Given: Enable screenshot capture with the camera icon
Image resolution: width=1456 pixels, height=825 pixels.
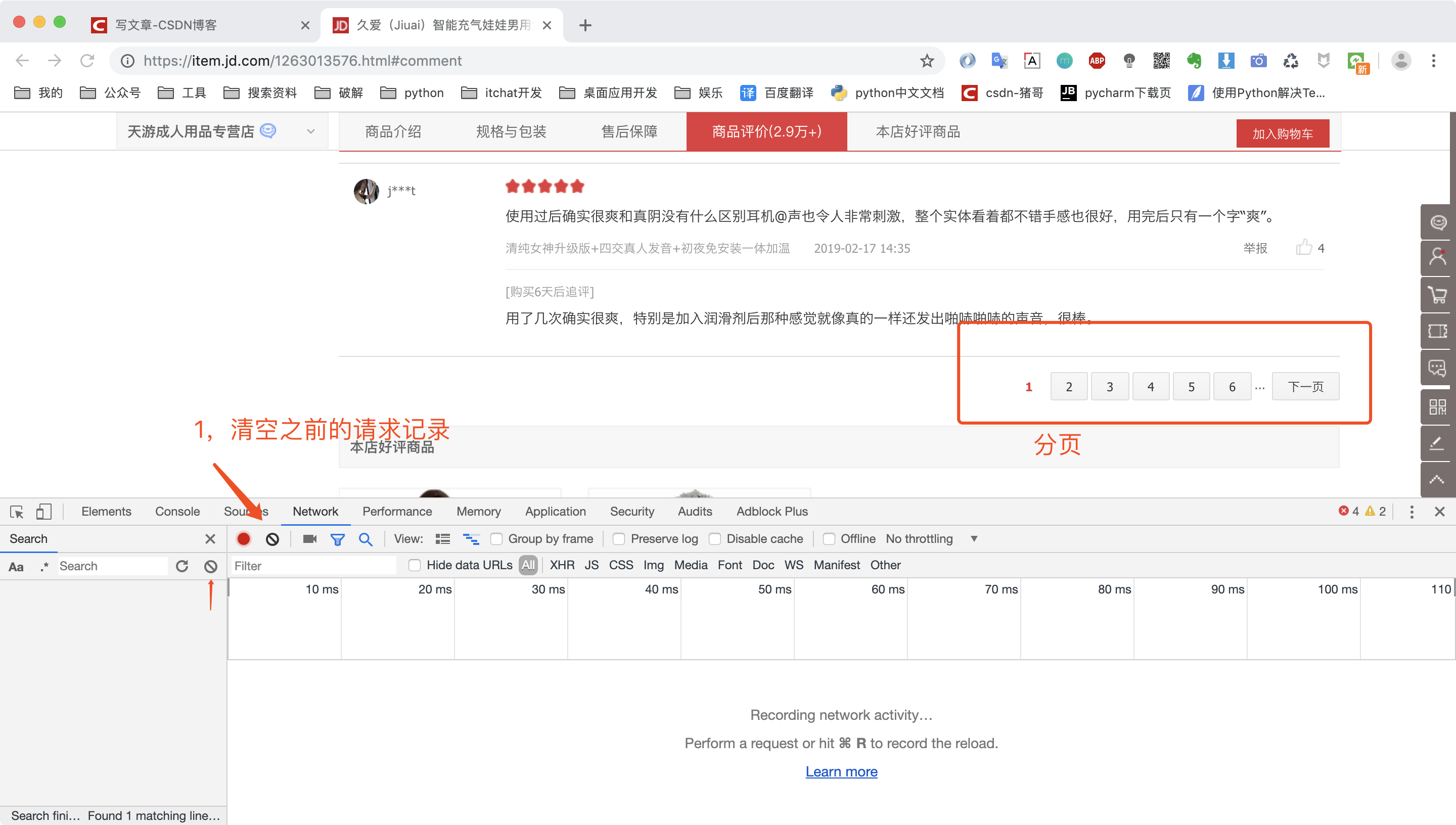Looking at the screenshot, I should 309,539.
